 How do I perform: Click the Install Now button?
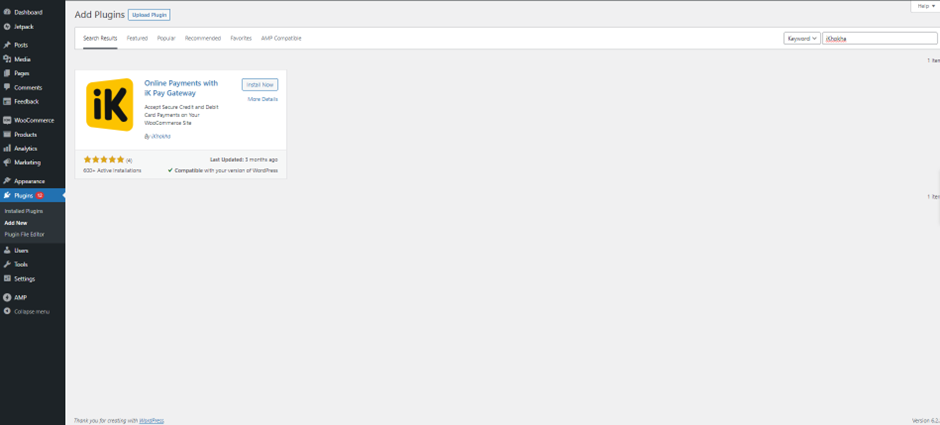pos(260,85)
